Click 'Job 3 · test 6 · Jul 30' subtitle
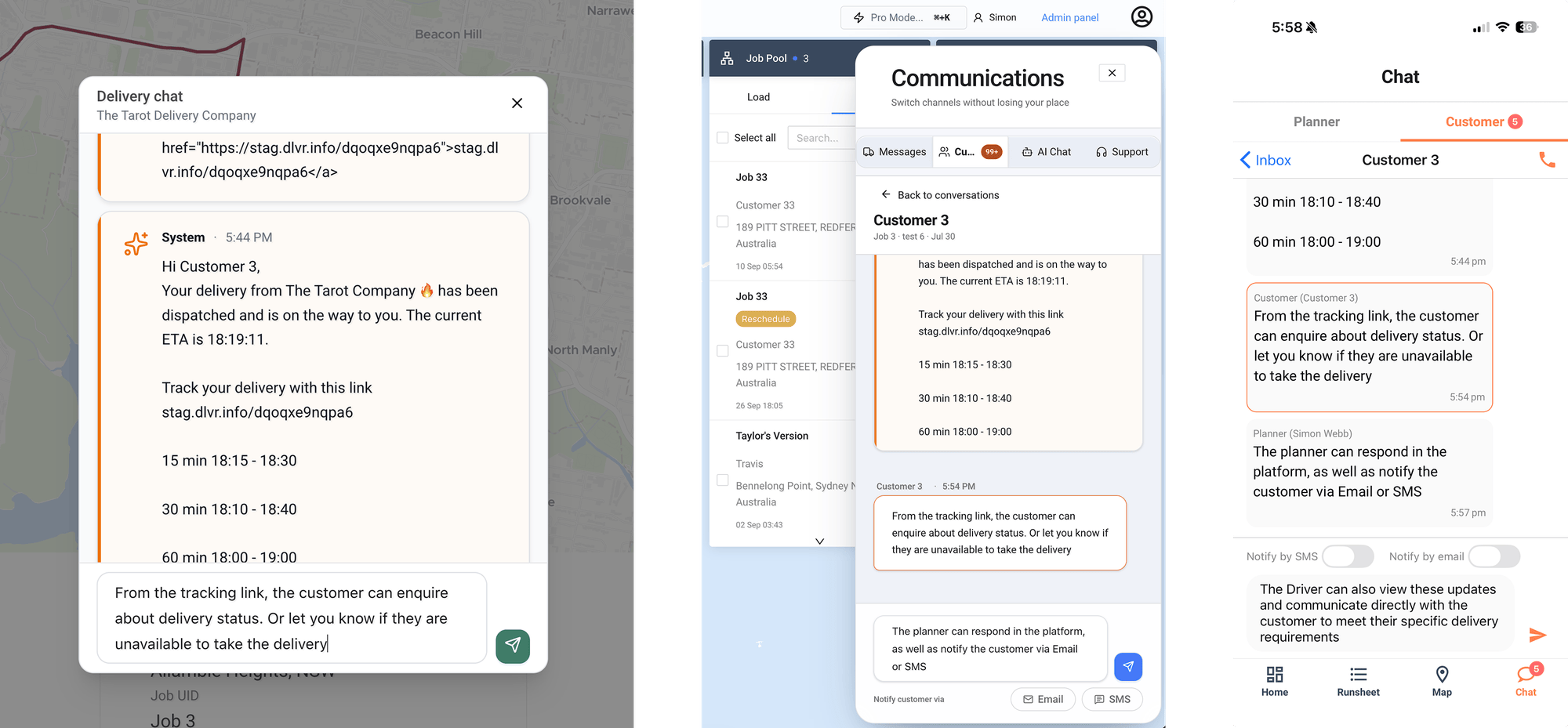 (914, 237)
